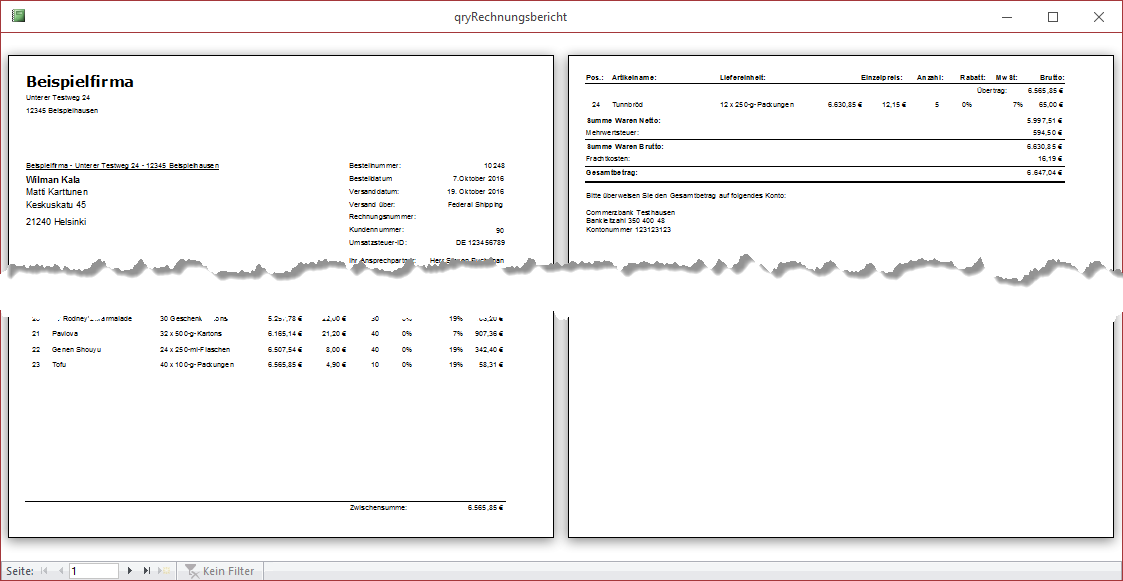Click the Kein Filter button
This screenshot has width=1123, height=581.
point(220,571)
